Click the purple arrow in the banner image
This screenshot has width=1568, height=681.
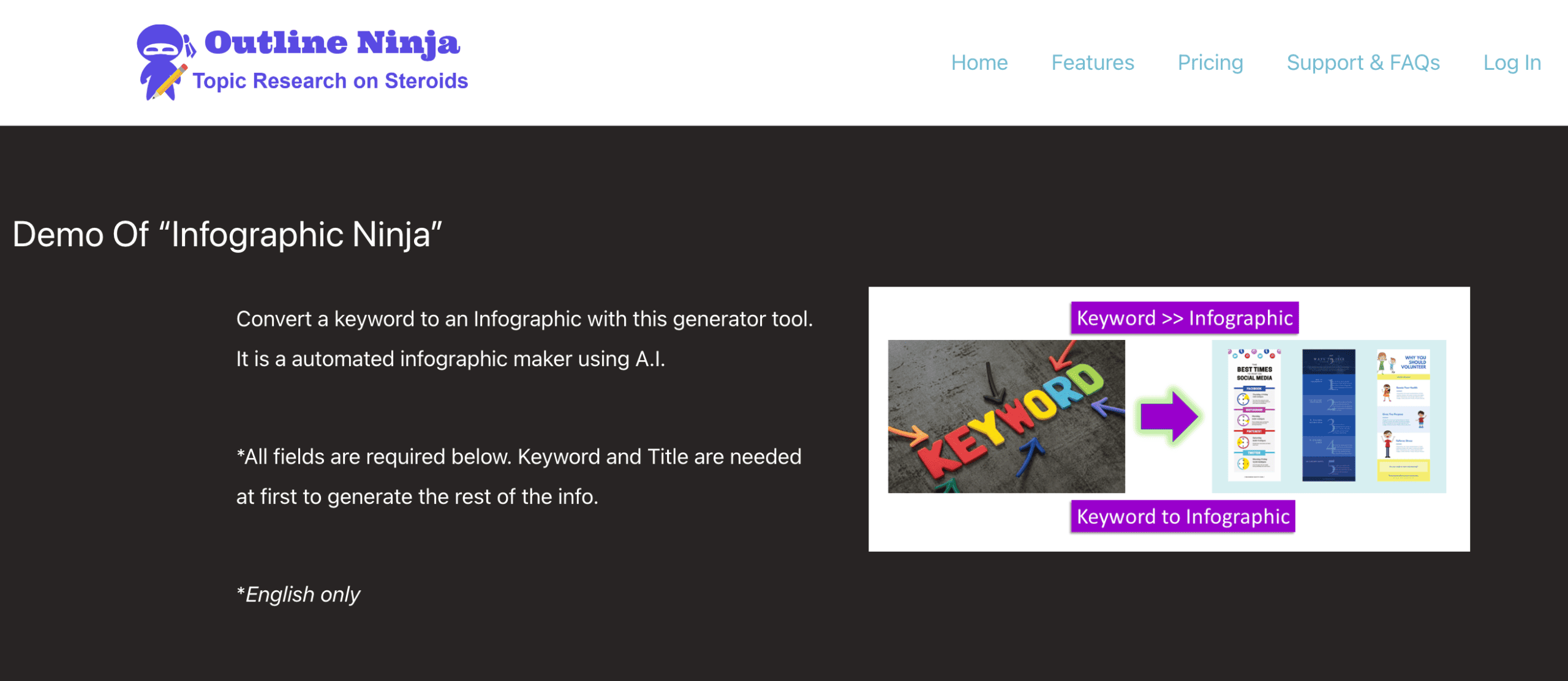point(1168,416)
